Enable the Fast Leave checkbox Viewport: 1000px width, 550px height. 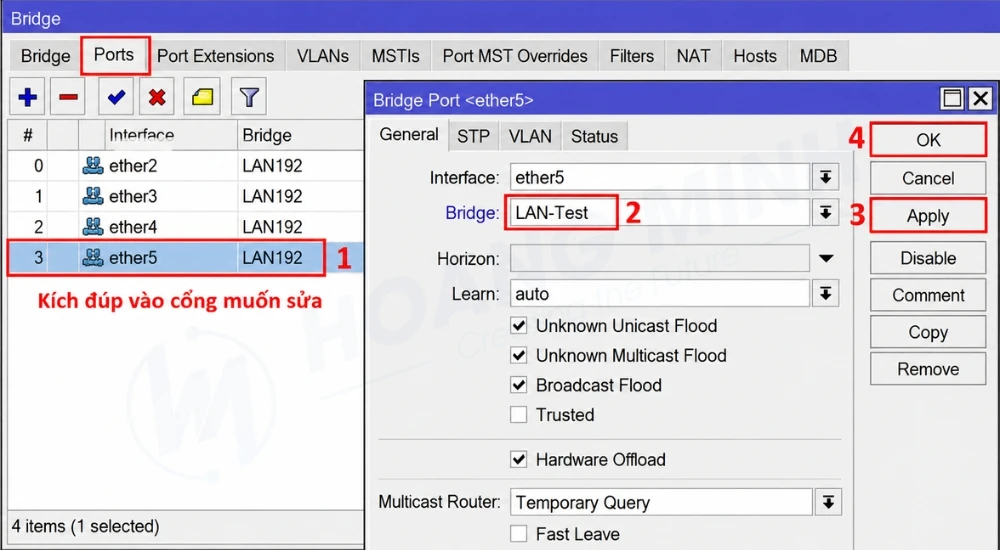518,533
